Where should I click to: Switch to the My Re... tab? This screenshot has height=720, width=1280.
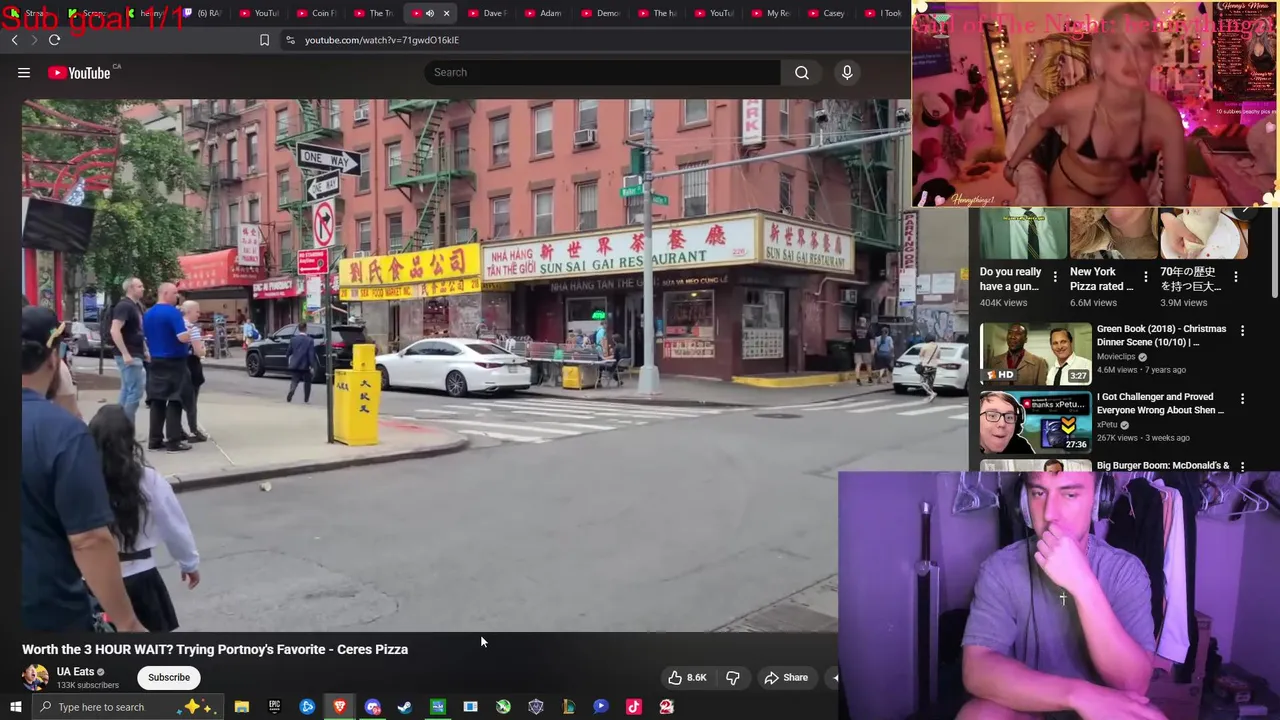(x=771, y=13)
